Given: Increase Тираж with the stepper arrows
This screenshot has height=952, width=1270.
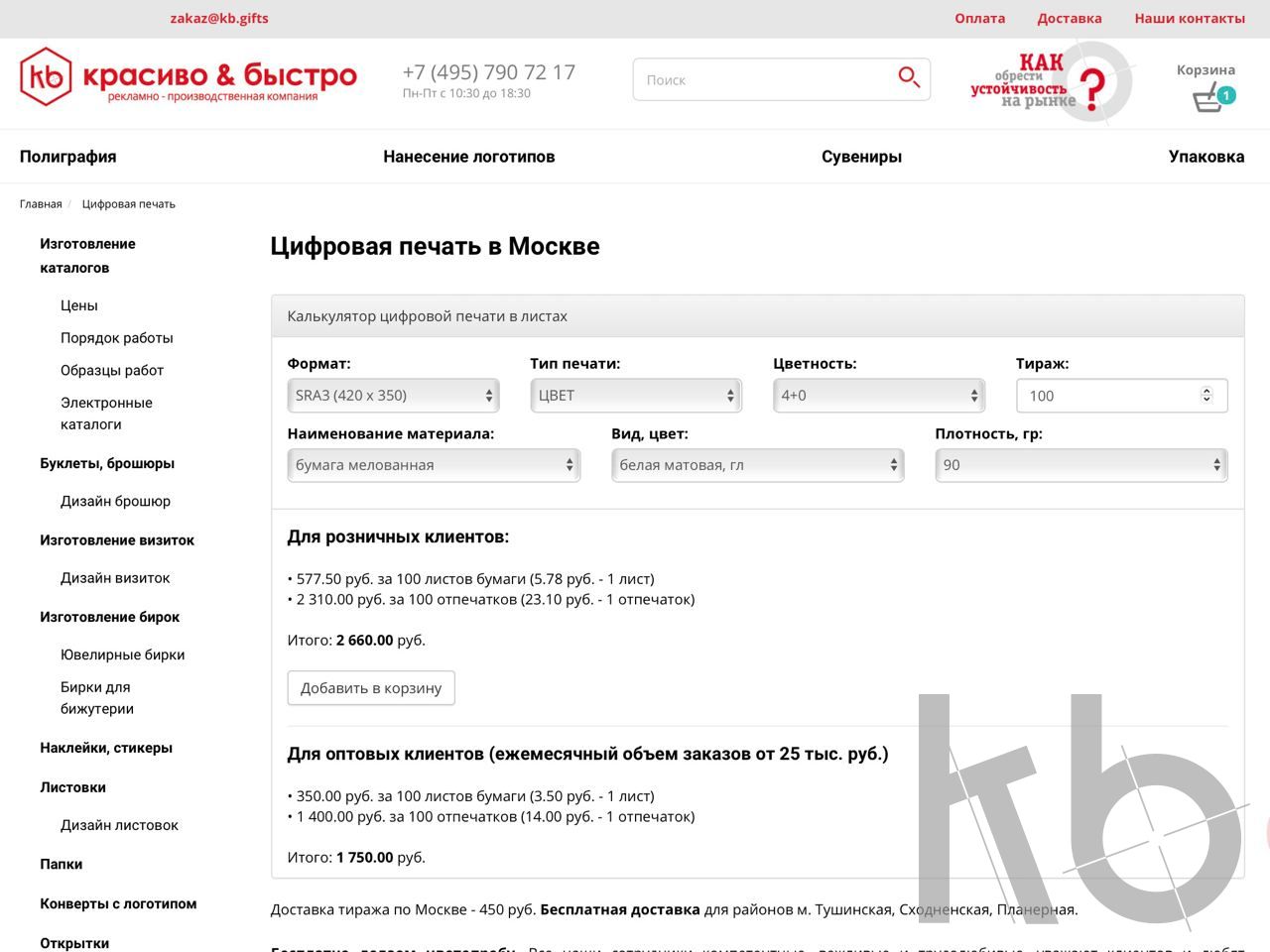Looking at the screenshot, I should [1205, 390].
